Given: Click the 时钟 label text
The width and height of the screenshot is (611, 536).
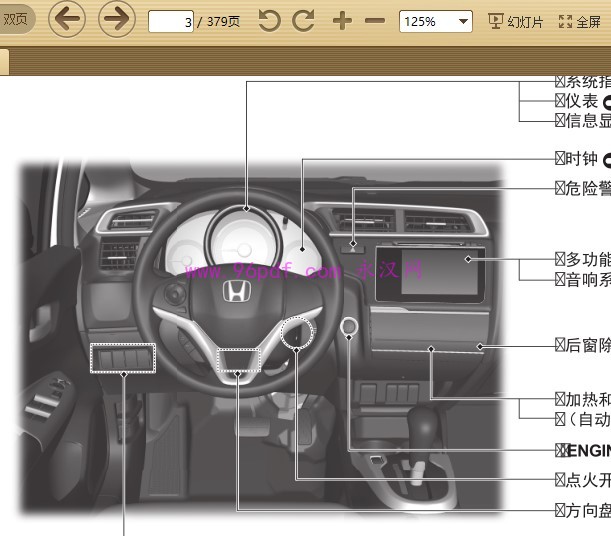Looking at the screenshot, I should pos(581,159).
